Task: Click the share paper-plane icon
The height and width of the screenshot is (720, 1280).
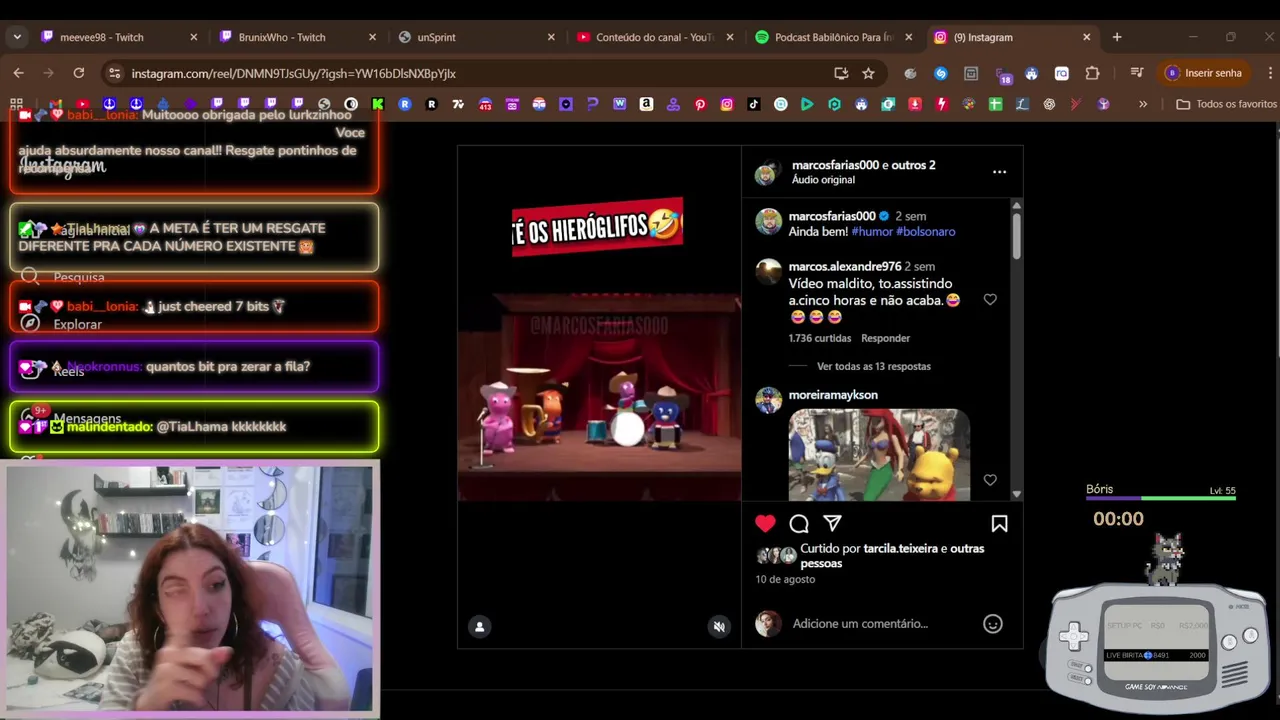Action: (x=832, y=523)
